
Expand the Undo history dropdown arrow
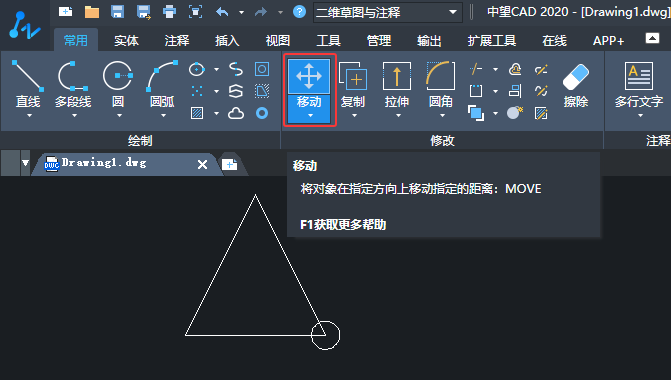[241, 12]
